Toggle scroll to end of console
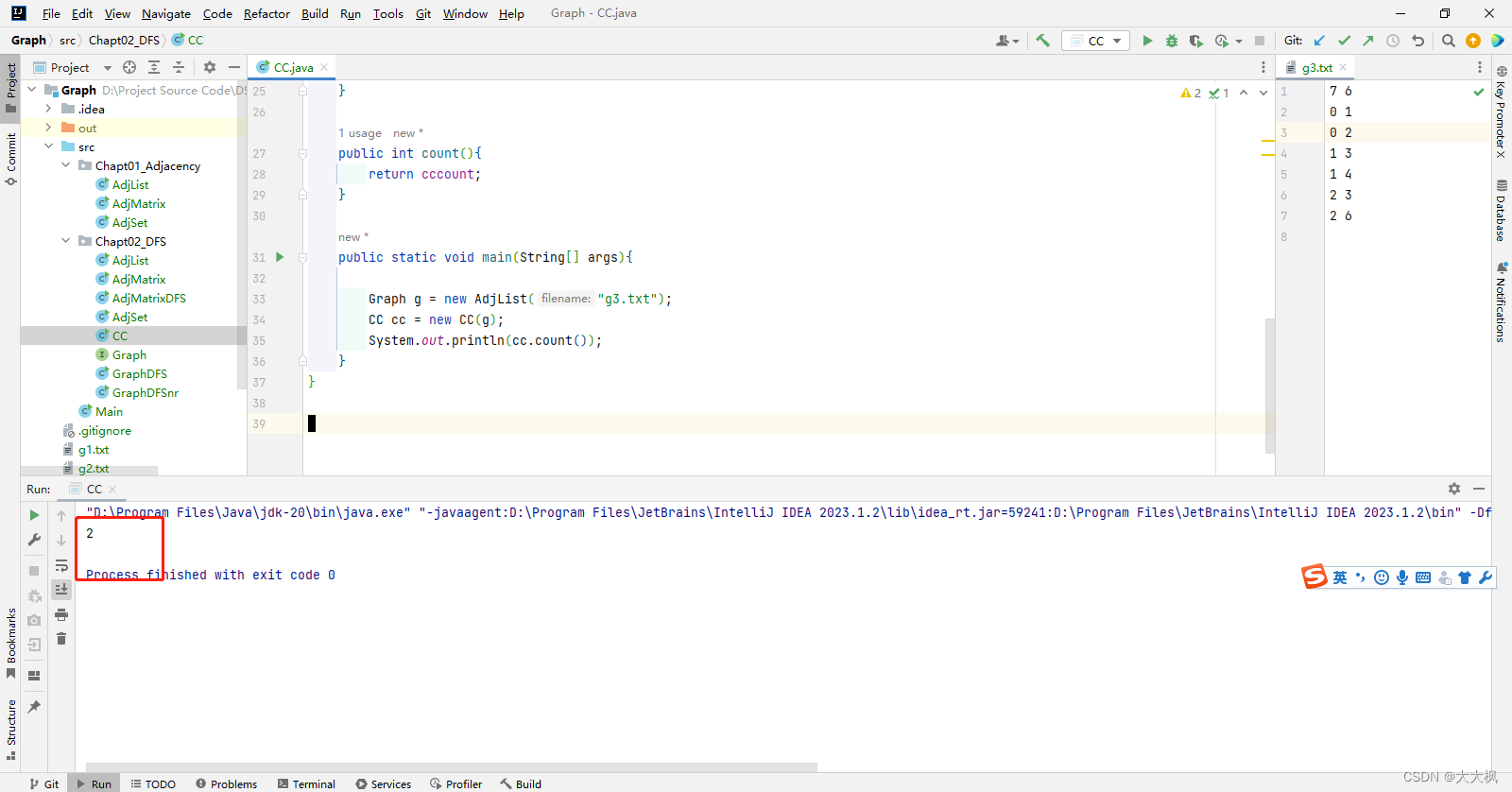This screenshot has width=1512, height=792. pyautogui.click(x=61, y=590)
